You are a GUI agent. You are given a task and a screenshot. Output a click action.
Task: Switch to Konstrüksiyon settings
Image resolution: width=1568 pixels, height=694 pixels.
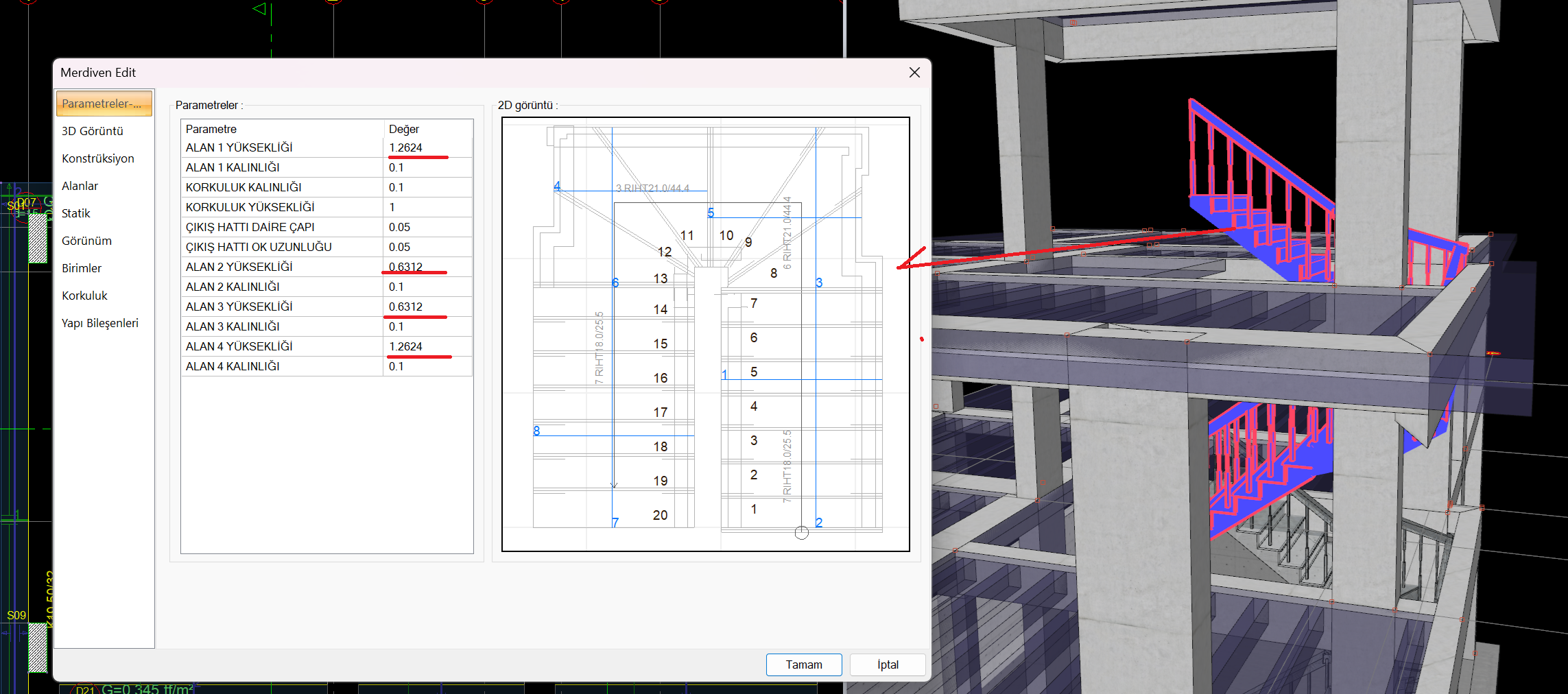click(98, 158)
